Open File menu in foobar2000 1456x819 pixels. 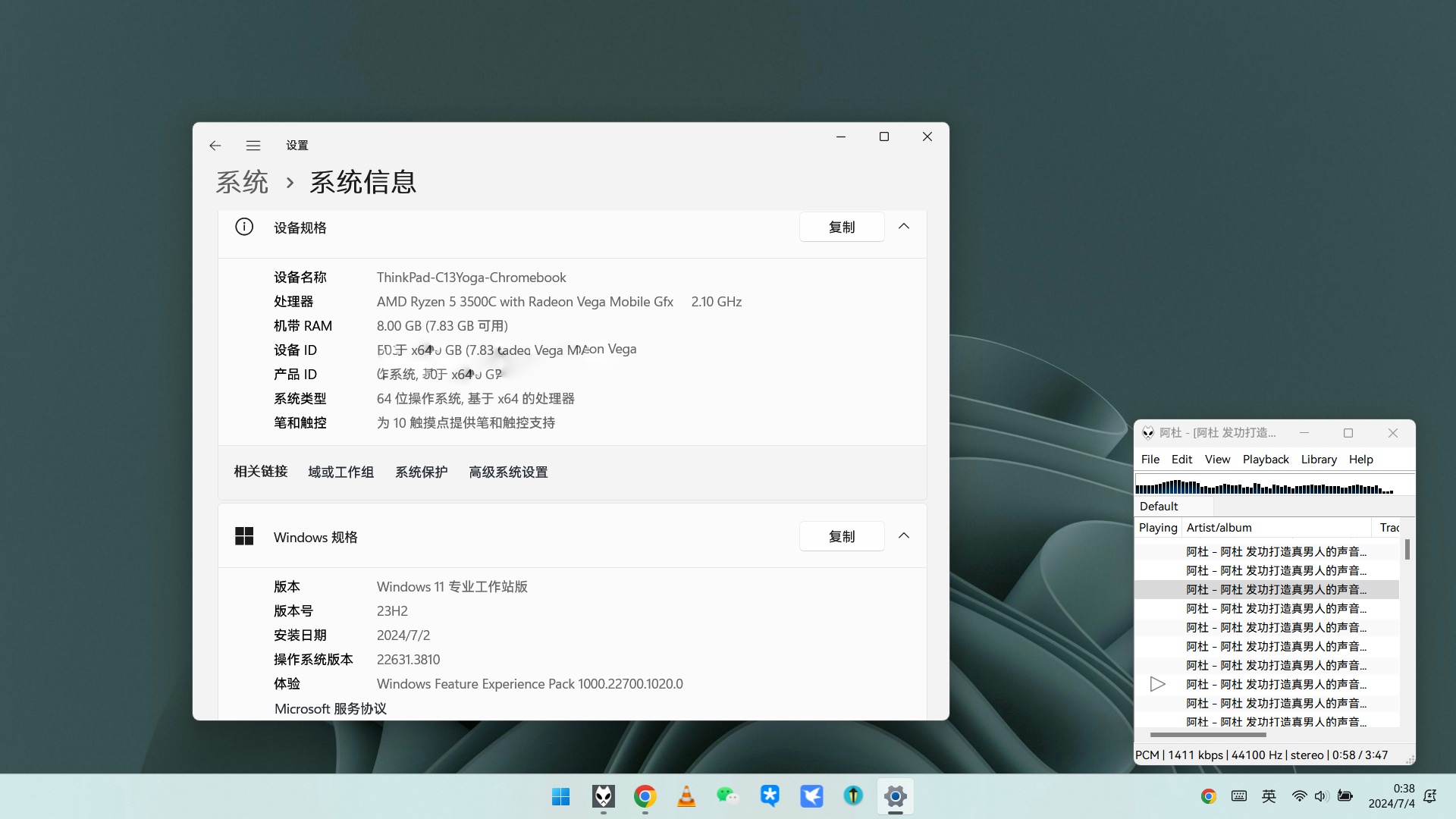1150,460
